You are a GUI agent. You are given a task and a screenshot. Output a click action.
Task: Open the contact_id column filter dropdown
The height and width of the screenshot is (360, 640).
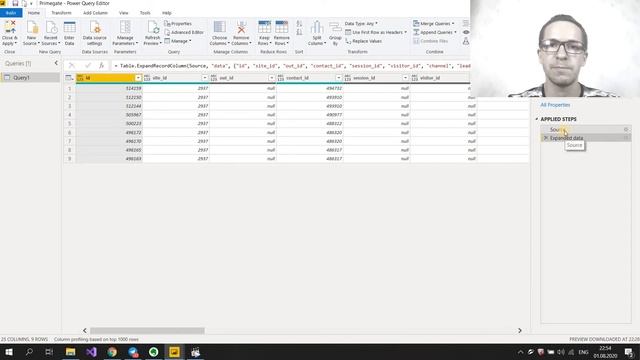[x=338, y=78]
